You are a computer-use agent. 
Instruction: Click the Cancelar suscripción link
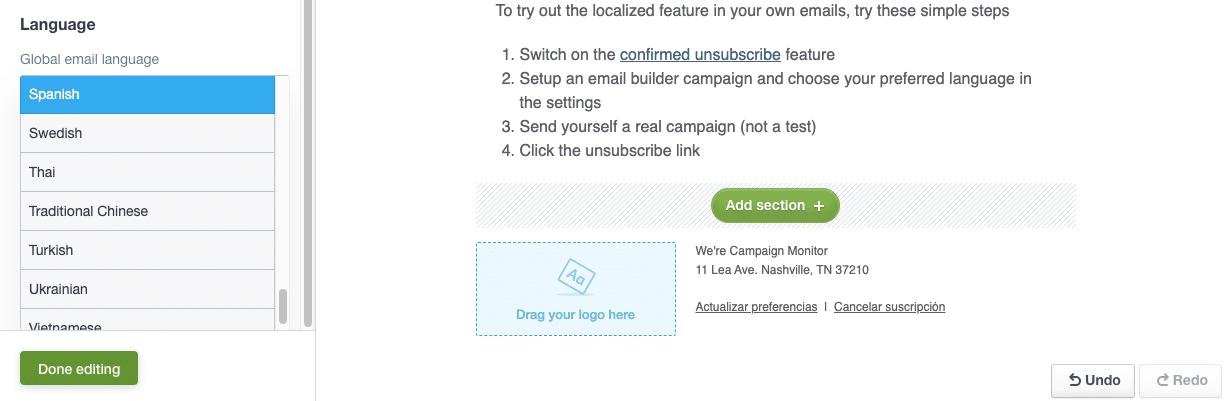point(889,307)
